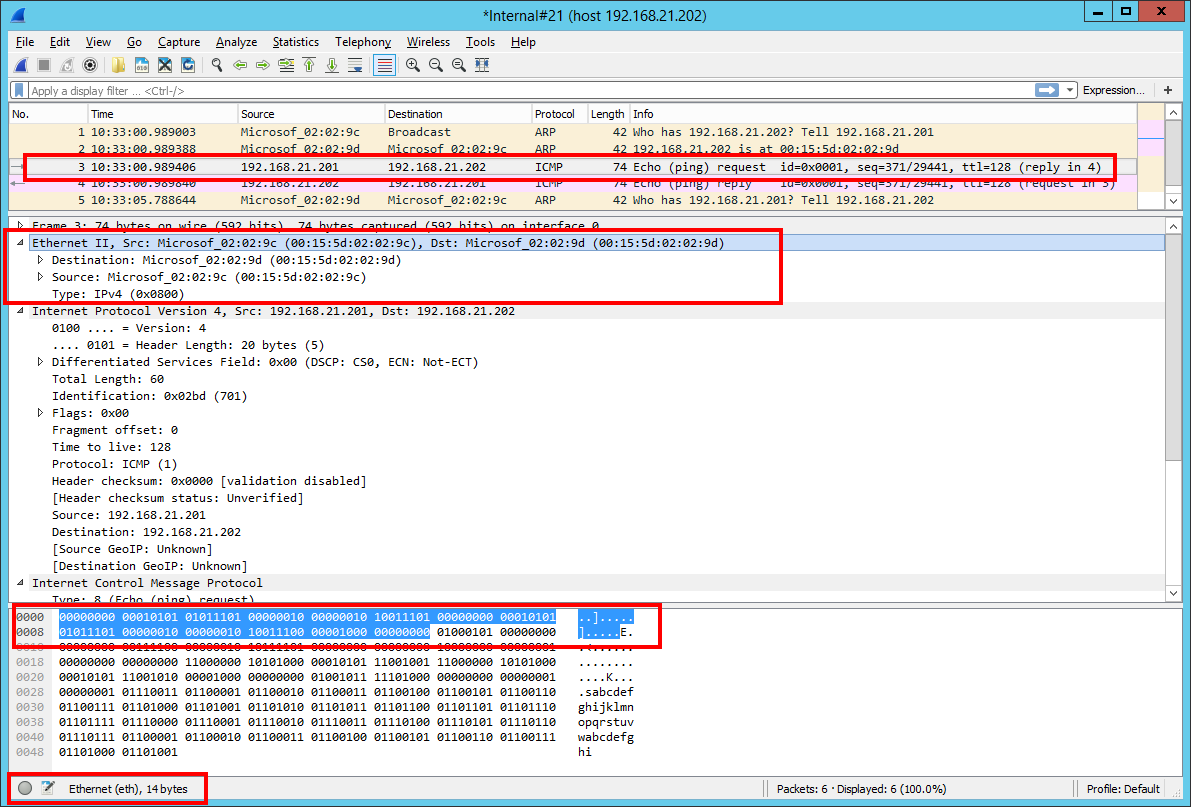
Task: Go forward to next packet
Action: pyautogui.click(x=263, y=65)
